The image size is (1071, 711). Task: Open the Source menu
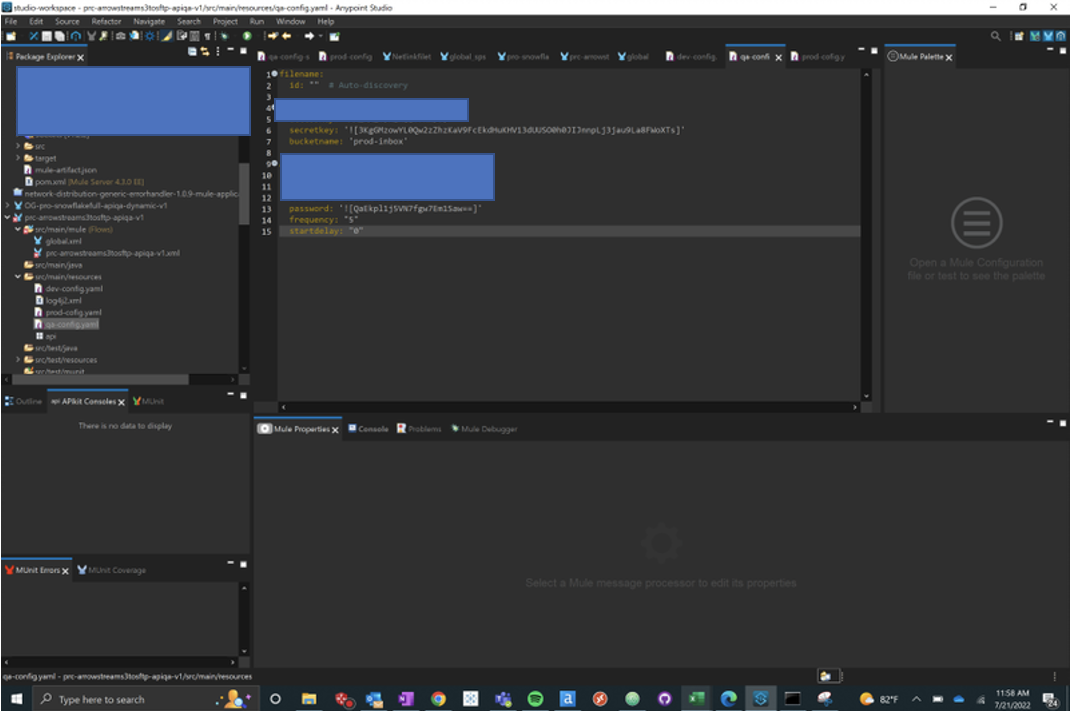[67, 21]
